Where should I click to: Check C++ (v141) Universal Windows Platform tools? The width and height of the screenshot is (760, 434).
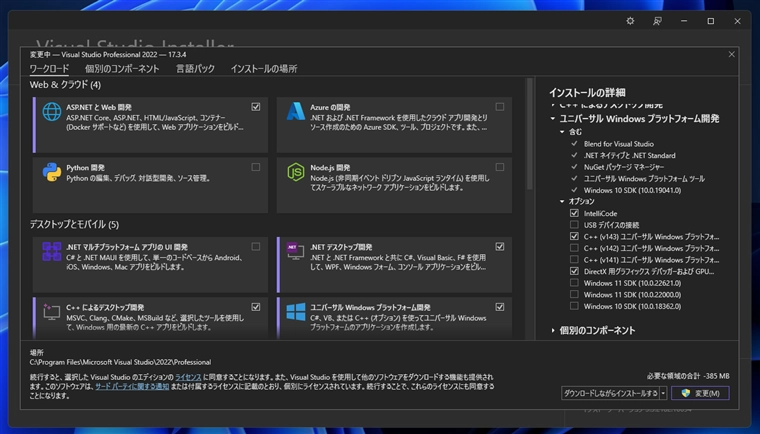(574, 260)
